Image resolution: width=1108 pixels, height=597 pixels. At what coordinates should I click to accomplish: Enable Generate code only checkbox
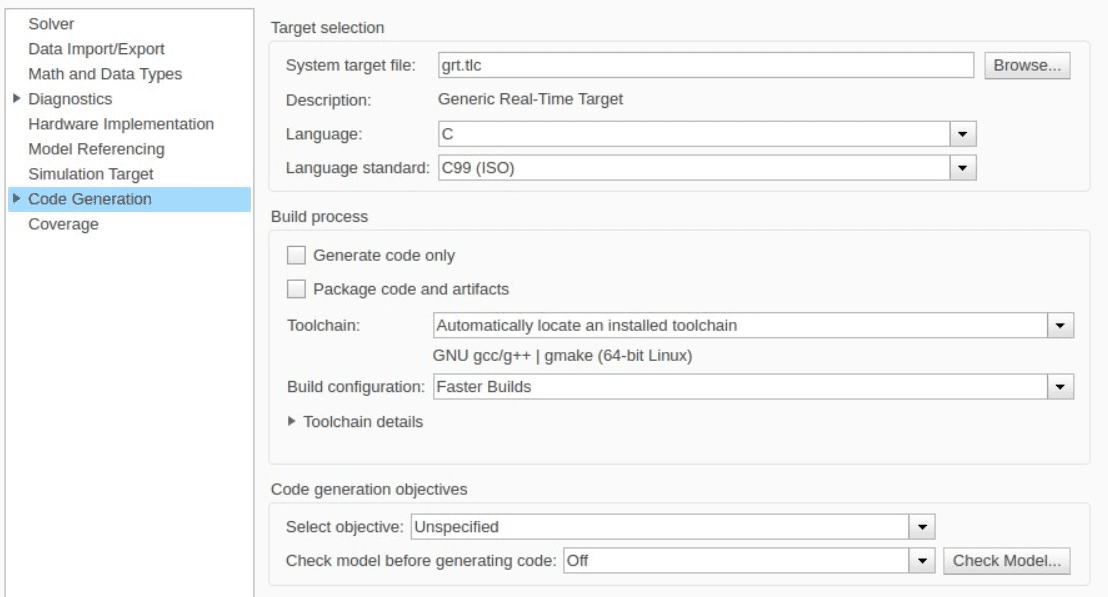point(297,255)
